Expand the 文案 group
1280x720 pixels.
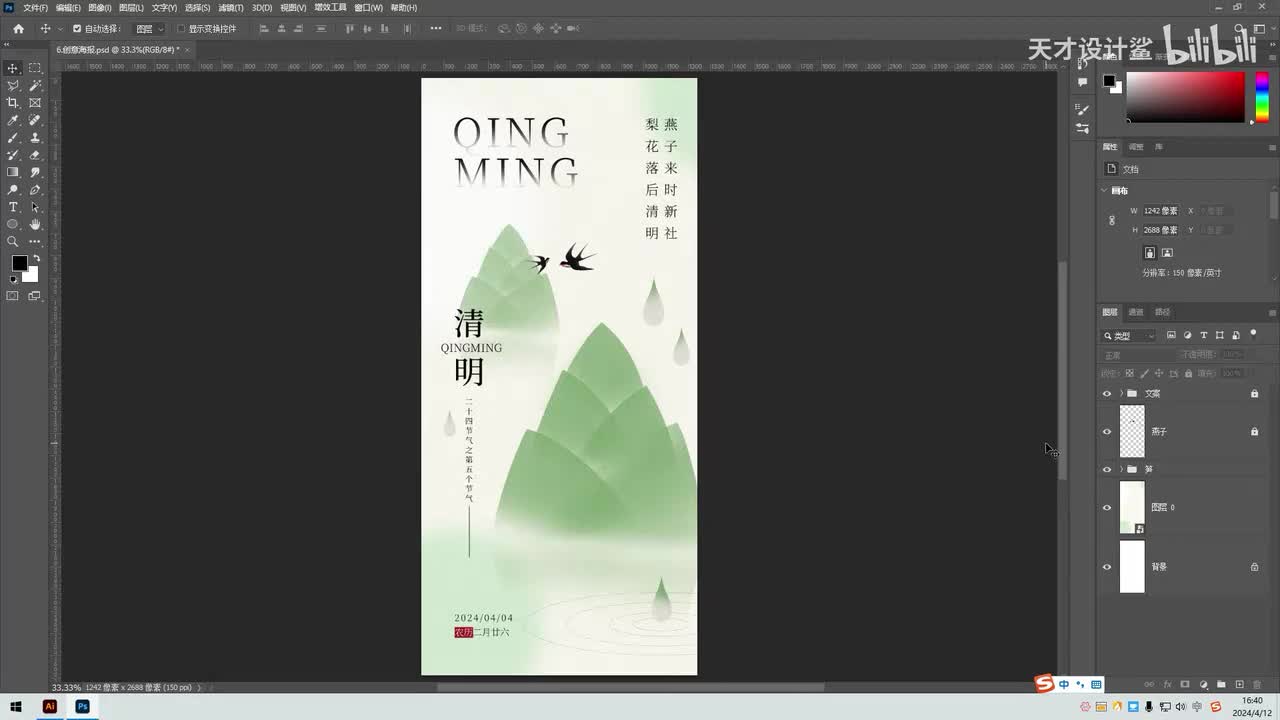pyautogui.click(x=1121, y=394)
